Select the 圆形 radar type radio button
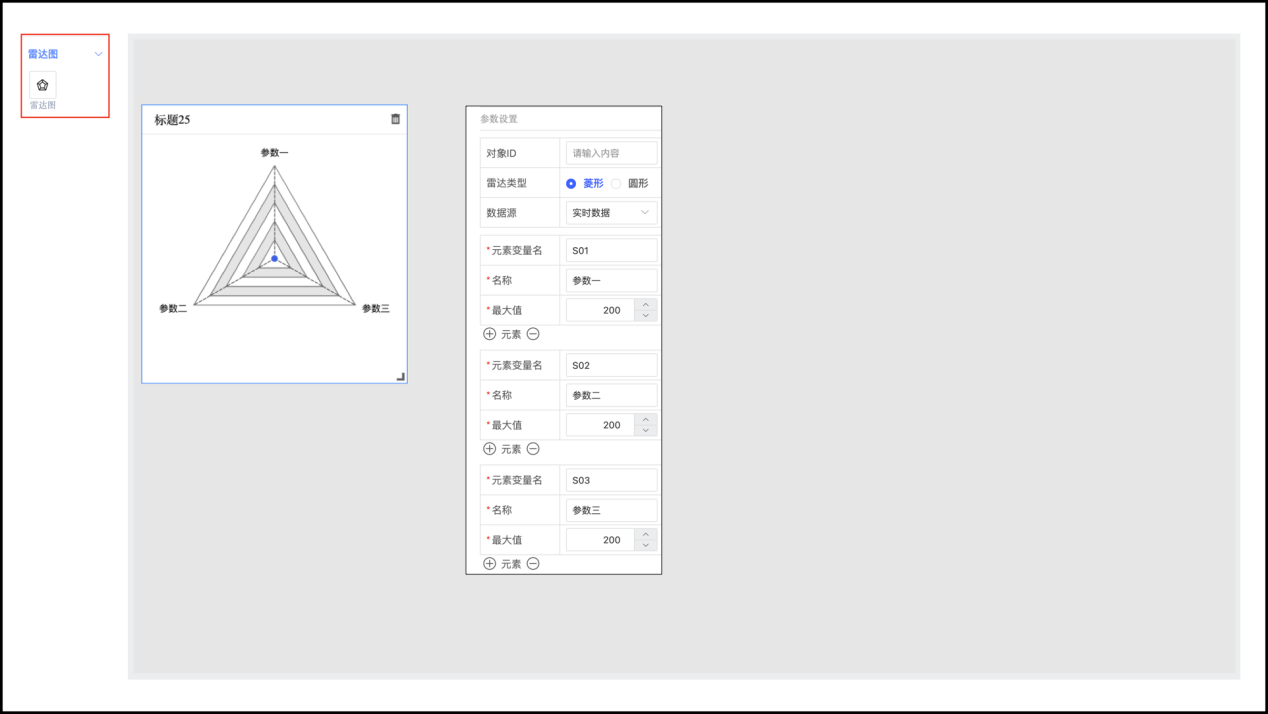This screenshot has height=714, width=1268. (x=616, y=184)
